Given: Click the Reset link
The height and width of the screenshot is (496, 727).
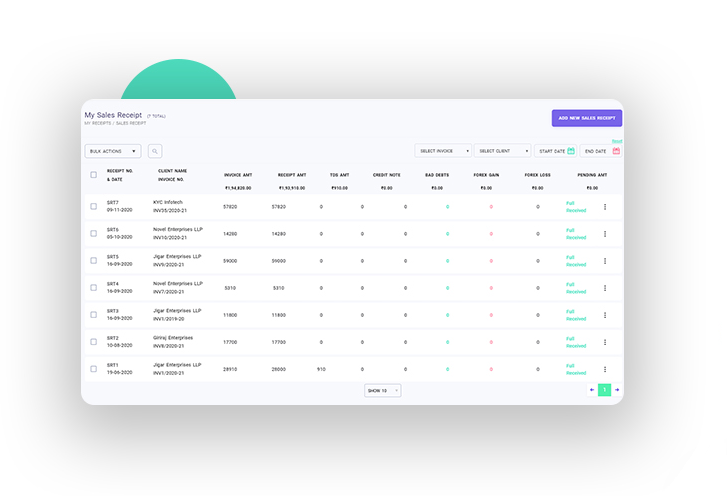Looking at the screenshot, I should click(x=617, y=141).
